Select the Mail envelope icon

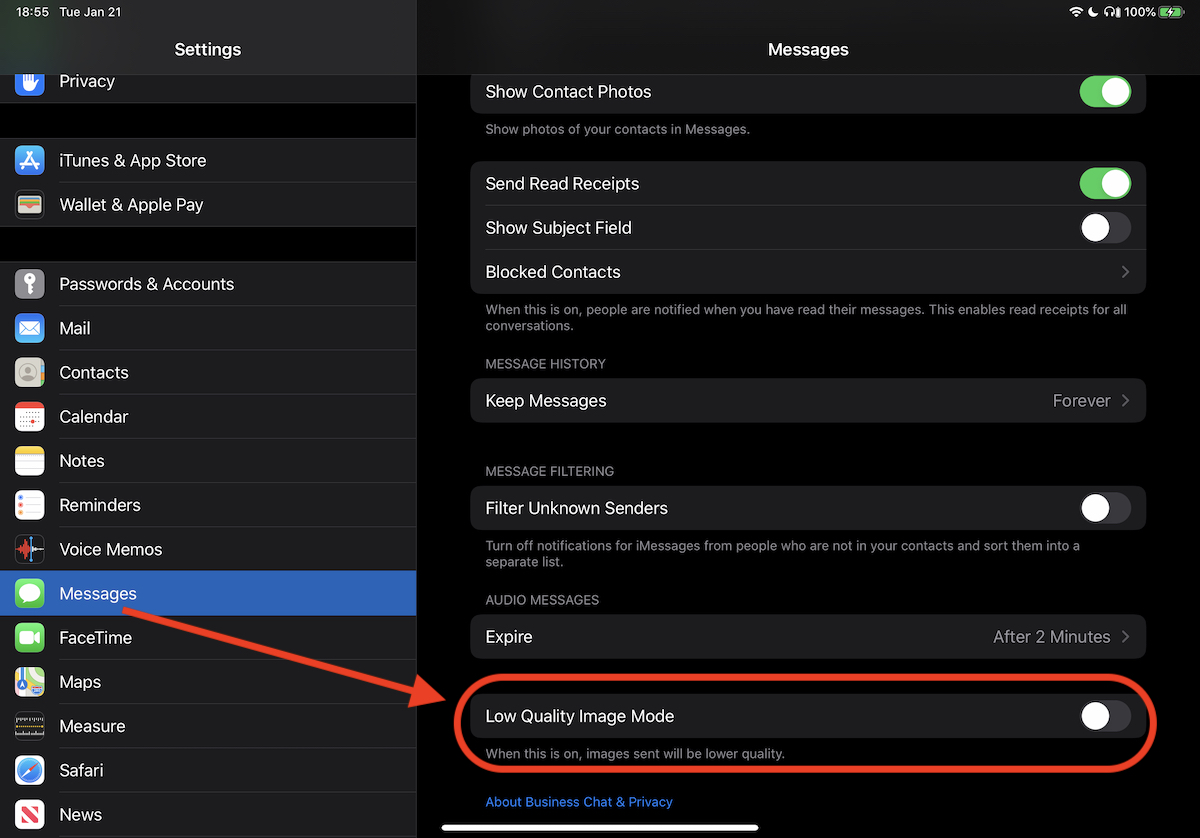point(30,328)
